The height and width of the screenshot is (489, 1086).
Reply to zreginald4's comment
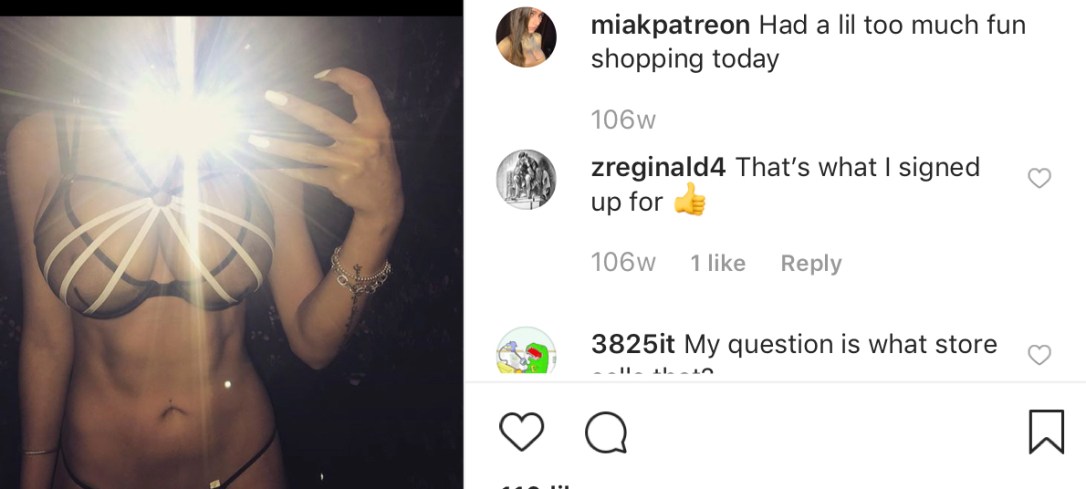[811, 263]
